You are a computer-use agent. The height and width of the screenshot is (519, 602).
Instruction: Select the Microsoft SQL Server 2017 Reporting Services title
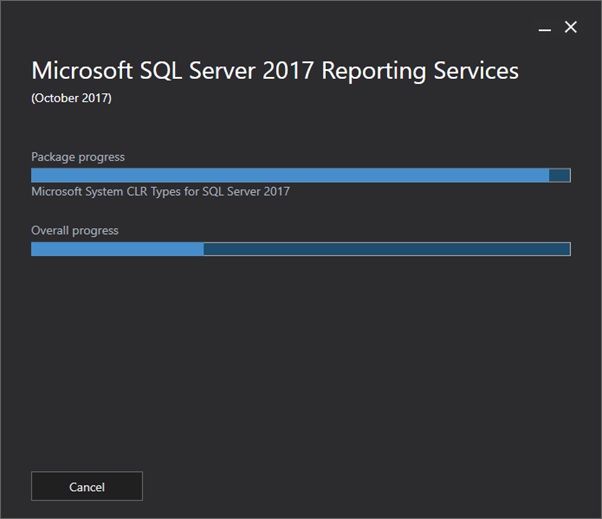pyautogui.click(x=275, y=71)
